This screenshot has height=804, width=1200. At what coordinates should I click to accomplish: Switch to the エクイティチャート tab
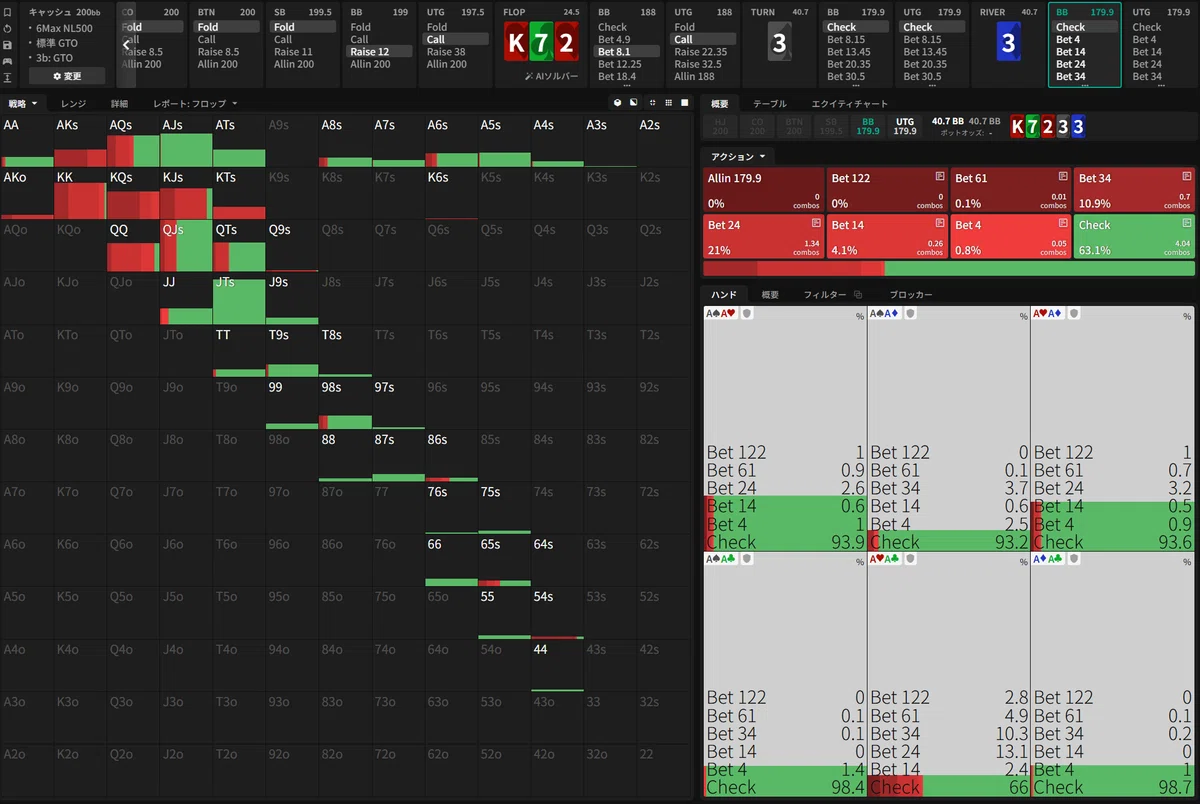point(849,103)
